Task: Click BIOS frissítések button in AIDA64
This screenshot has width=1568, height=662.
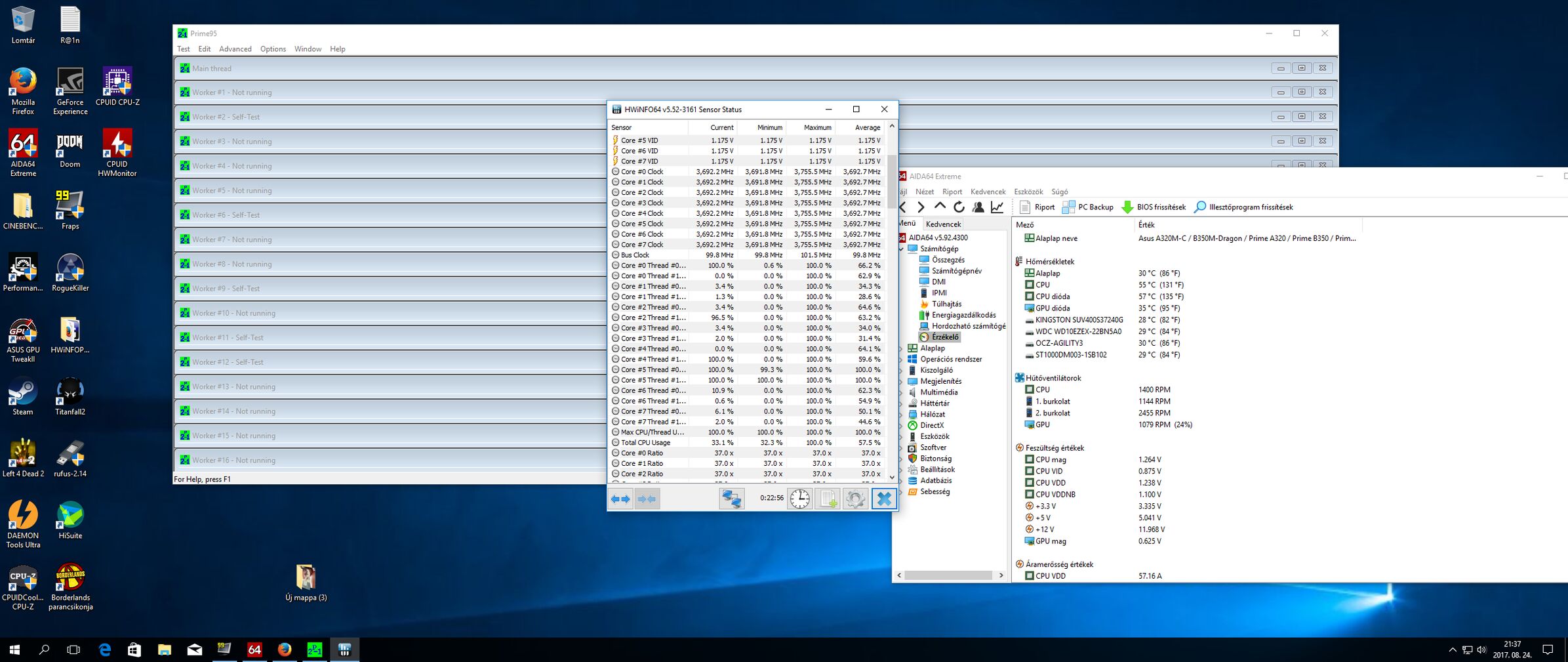Action: (x=1154, y=207)
